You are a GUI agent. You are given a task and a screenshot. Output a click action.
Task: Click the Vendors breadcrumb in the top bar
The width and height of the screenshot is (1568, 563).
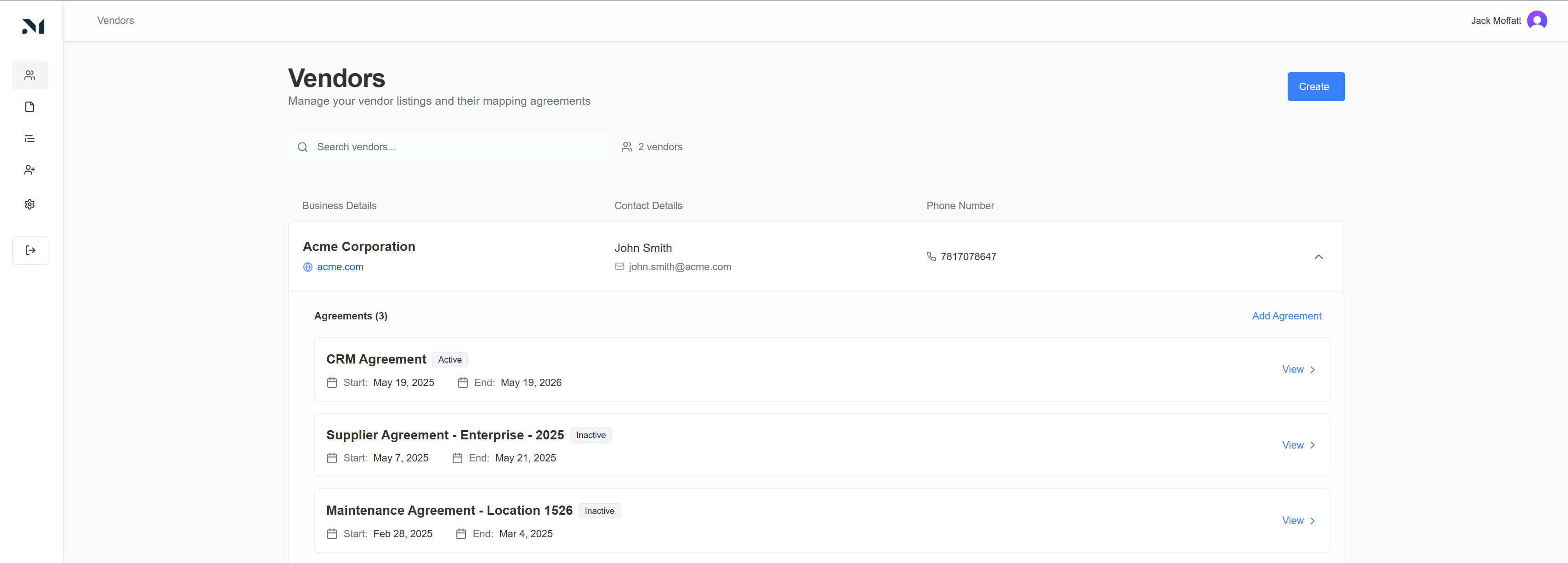[x=115, y=20]
